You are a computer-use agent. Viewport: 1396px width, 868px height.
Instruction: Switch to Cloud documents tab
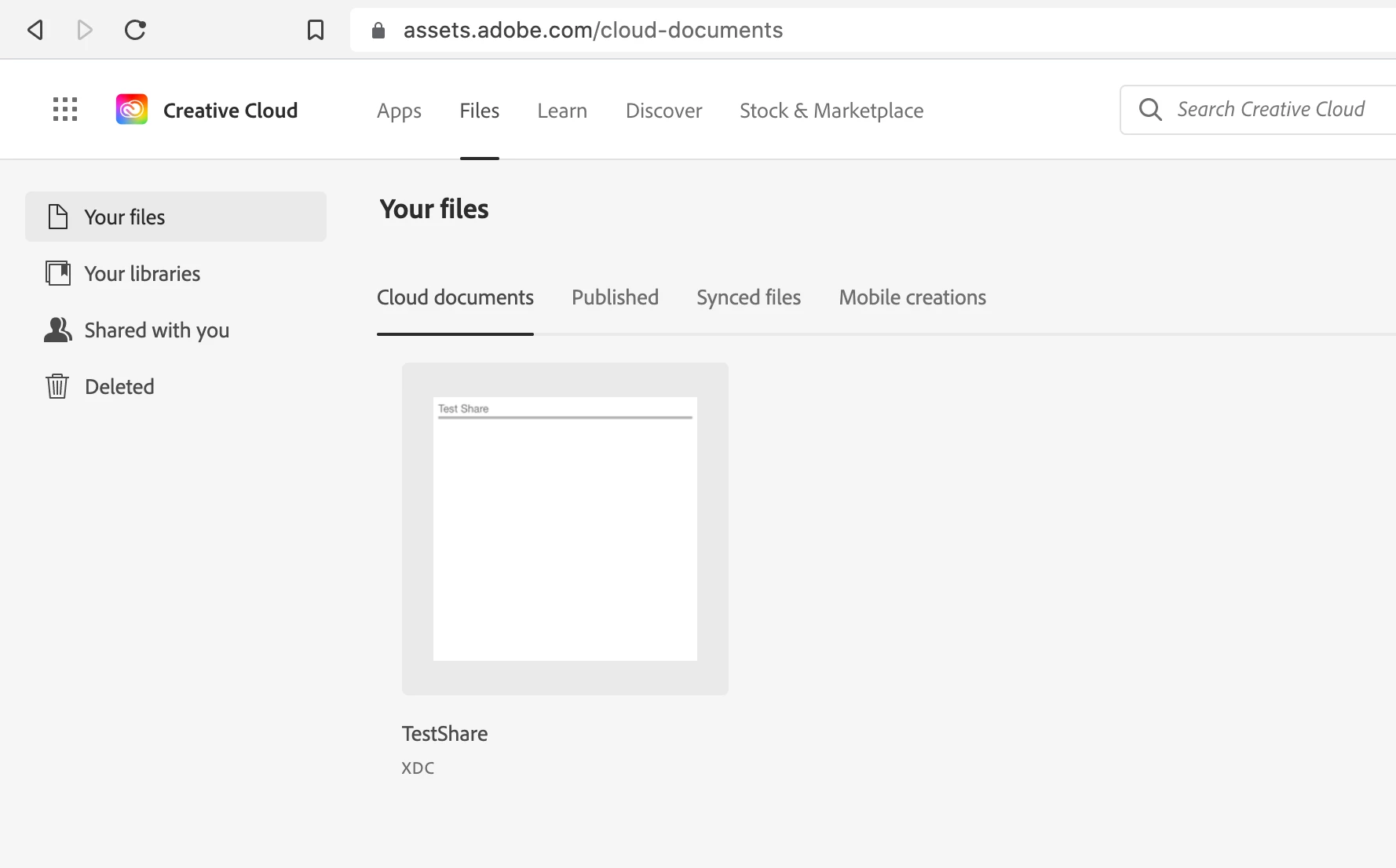[x=455, y=297]
